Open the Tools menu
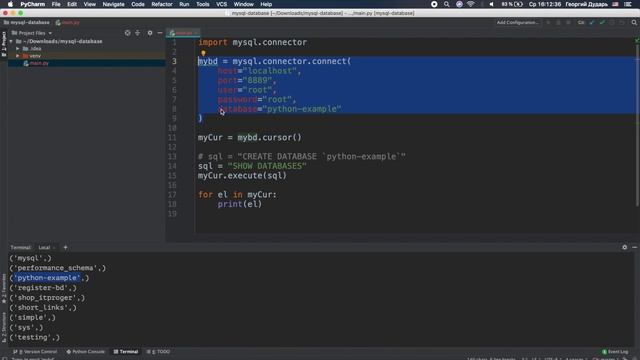Image resolution: width=640 pixels, height=360 pixels. click(202, 4)
